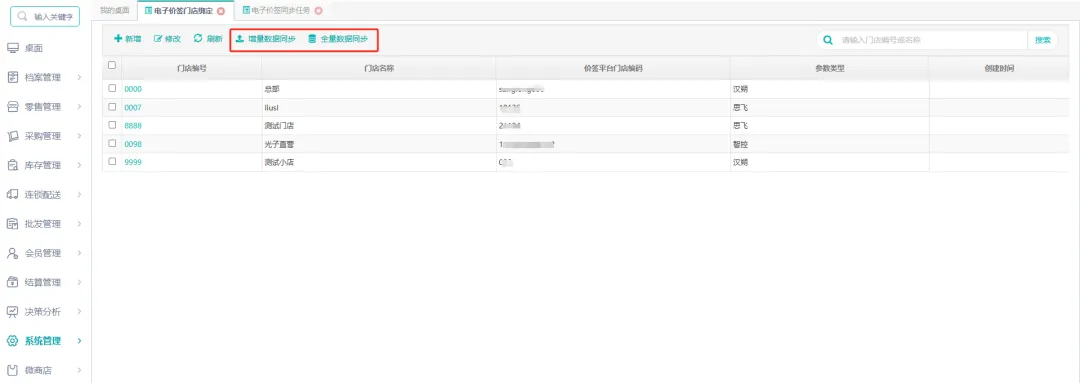This screenshot has width=1080, height=383.
Task: Check the box for store 8888
Action: click(x=112, y=125)
